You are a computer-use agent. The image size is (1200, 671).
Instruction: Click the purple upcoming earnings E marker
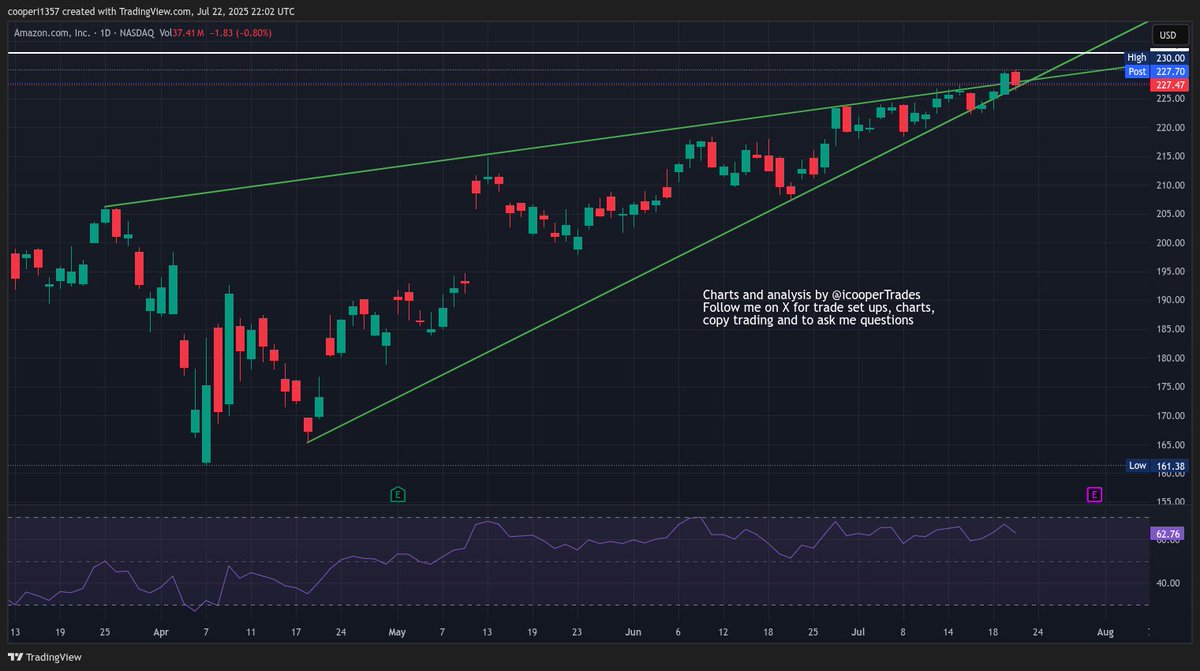[1095, 494]
